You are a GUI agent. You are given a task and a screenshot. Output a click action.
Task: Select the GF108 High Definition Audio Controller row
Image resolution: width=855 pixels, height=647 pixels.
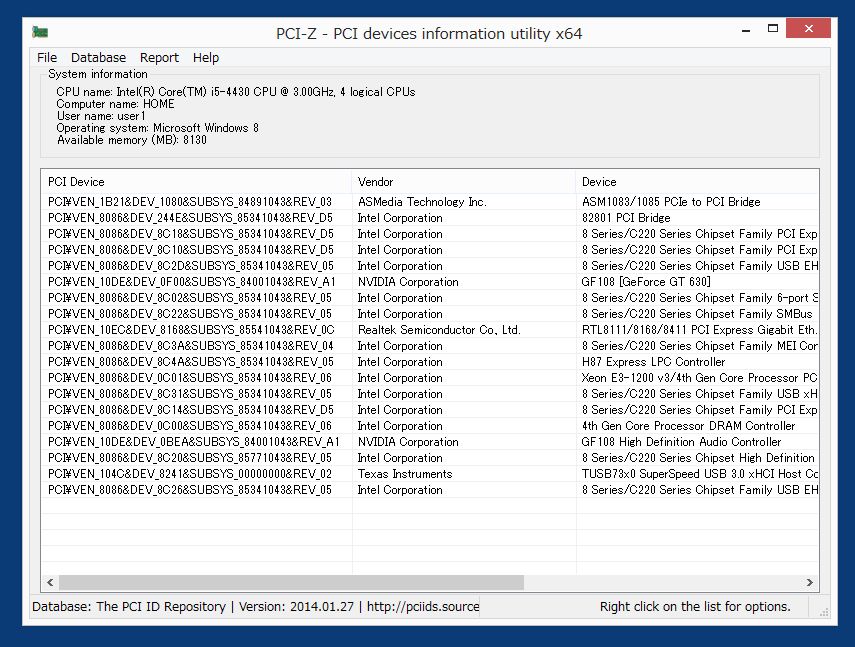pos(430,442)
